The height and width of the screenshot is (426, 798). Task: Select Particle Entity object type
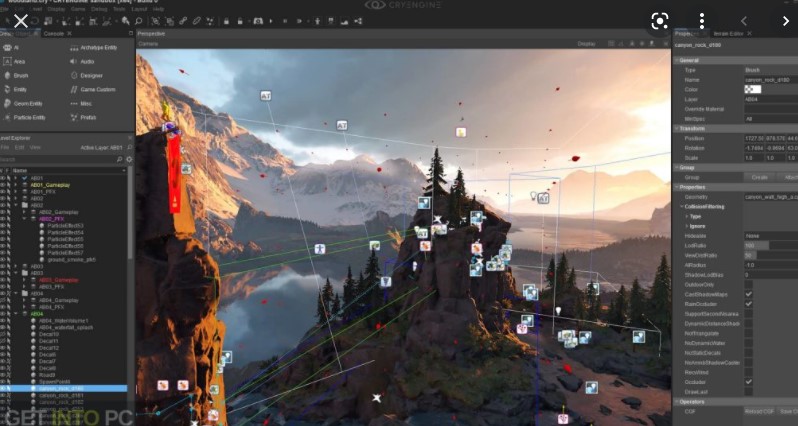pyautogui.click(x=24, y=117)
